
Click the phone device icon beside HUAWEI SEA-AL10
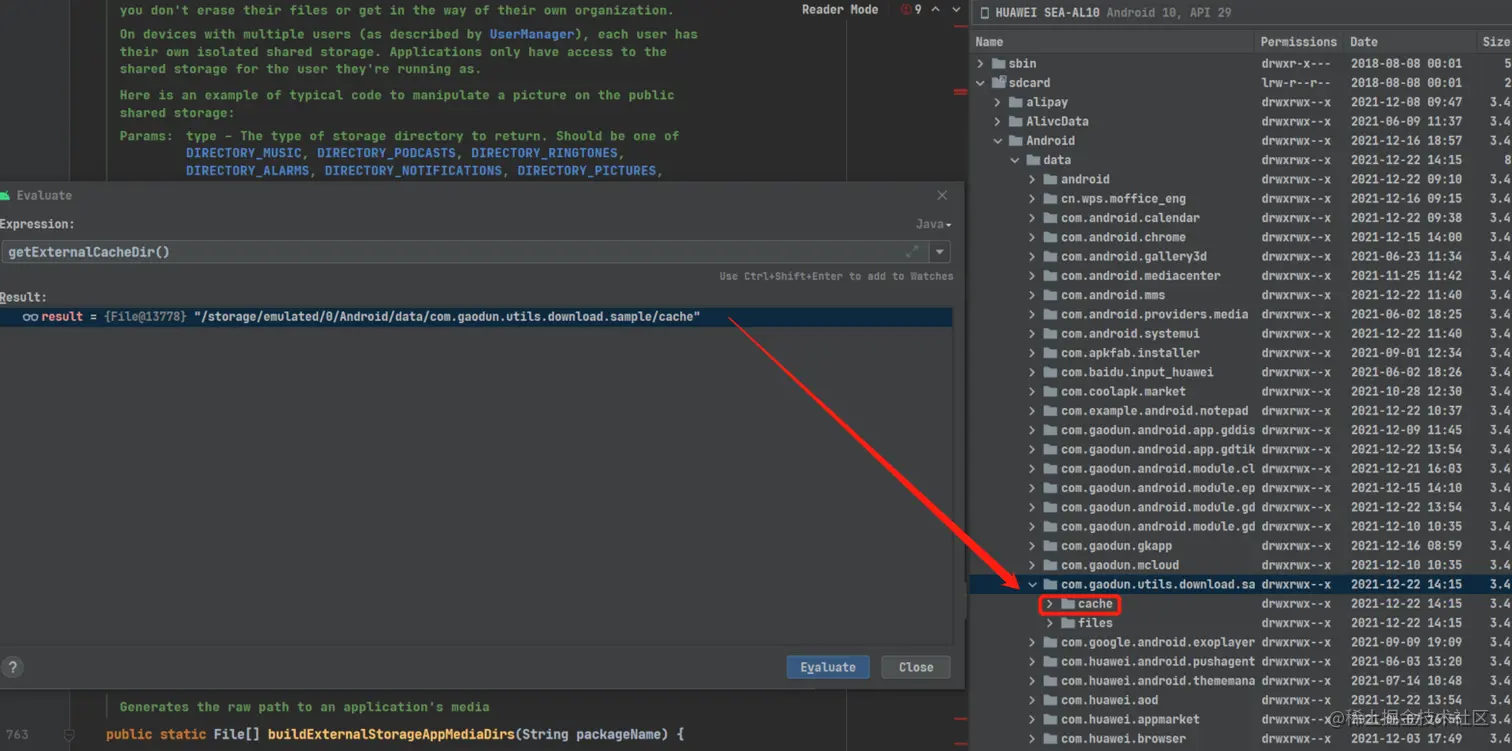pos(985,13)
